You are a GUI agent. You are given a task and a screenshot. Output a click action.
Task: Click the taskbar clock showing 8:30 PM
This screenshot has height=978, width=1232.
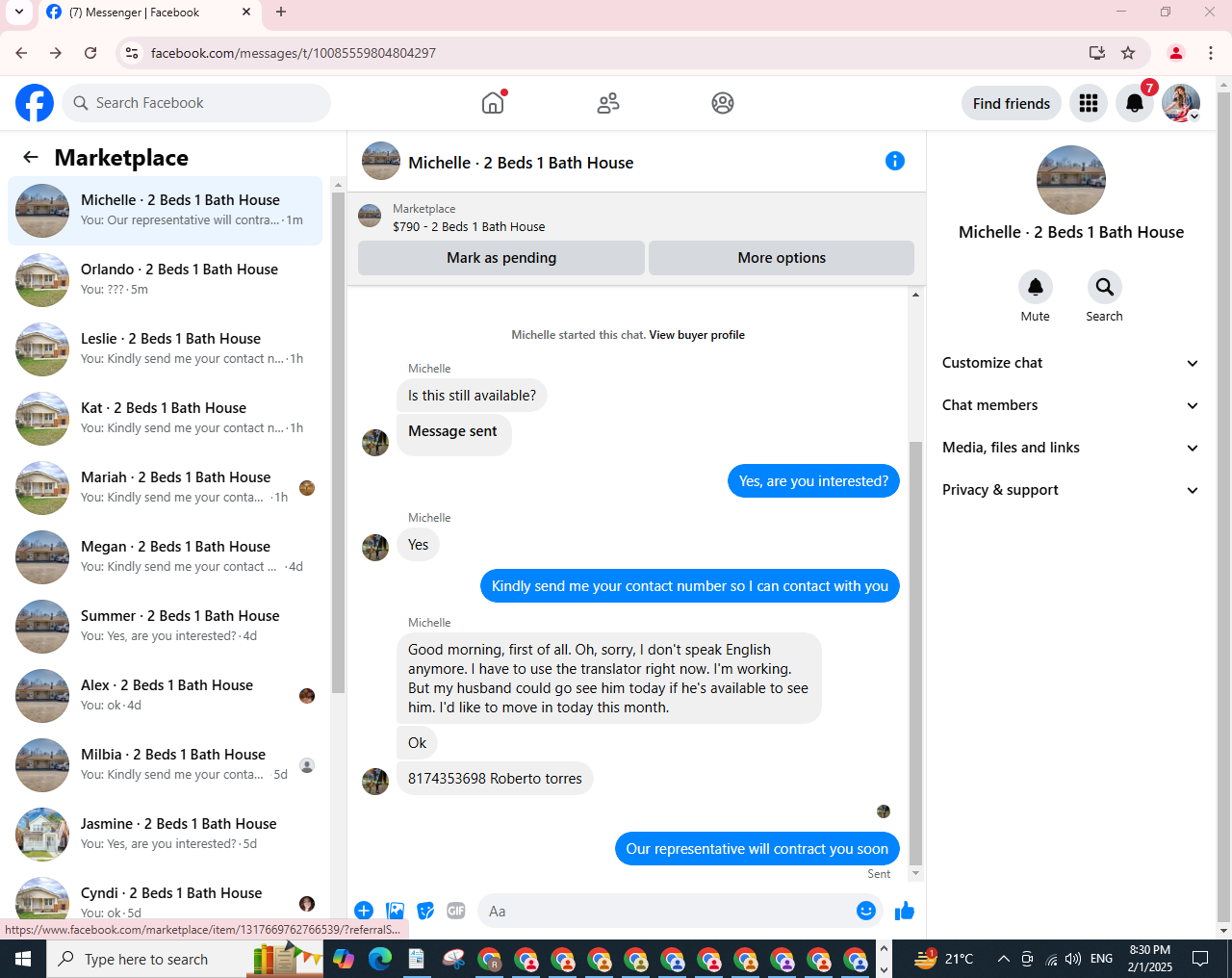click(1150, 959)
